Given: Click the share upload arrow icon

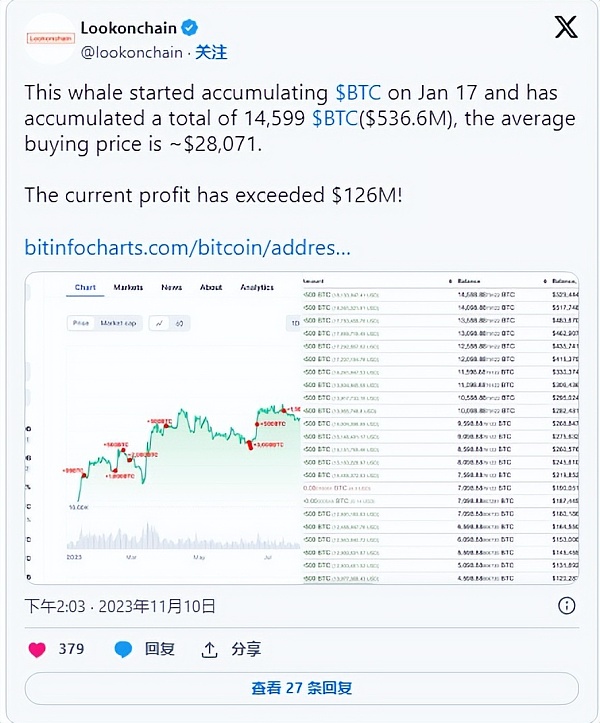Looking at the screenshot, I should pyautogui.click(x=210, y=649).
